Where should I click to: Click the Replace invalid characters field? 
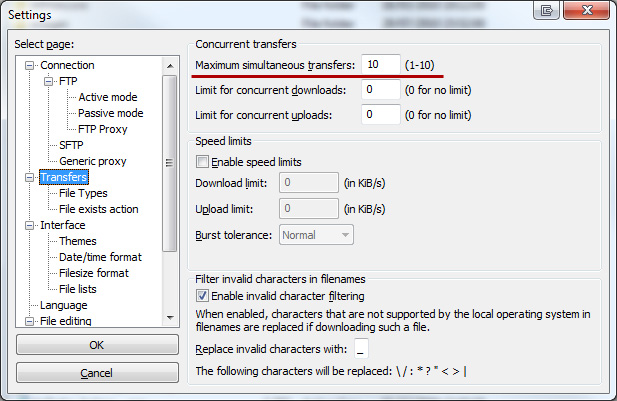361,349
